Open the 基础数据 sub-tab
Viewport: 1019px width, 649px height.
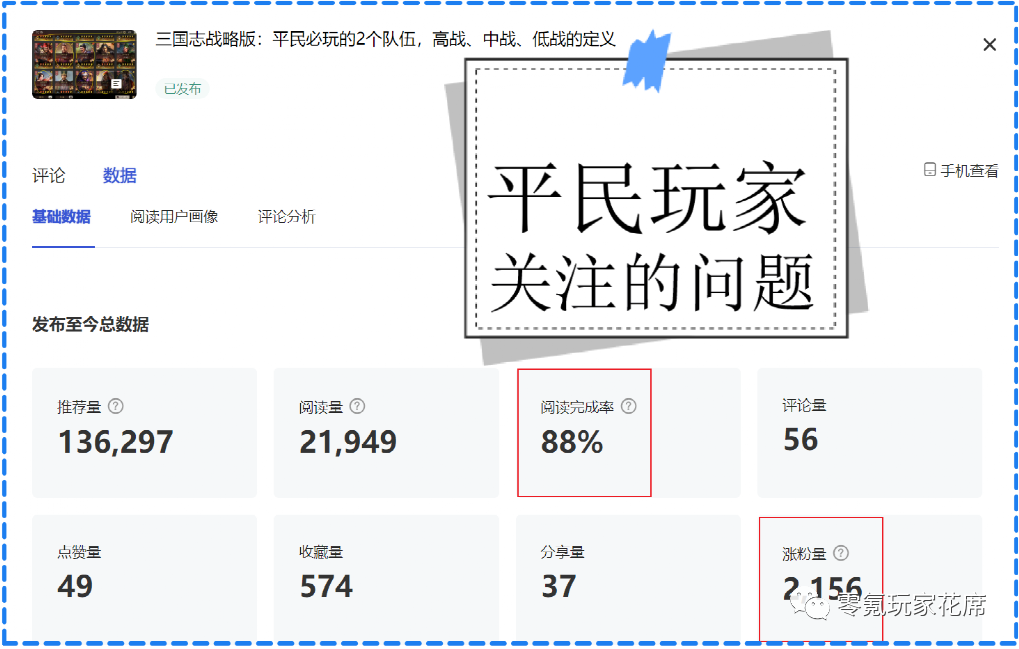point(62,217)
